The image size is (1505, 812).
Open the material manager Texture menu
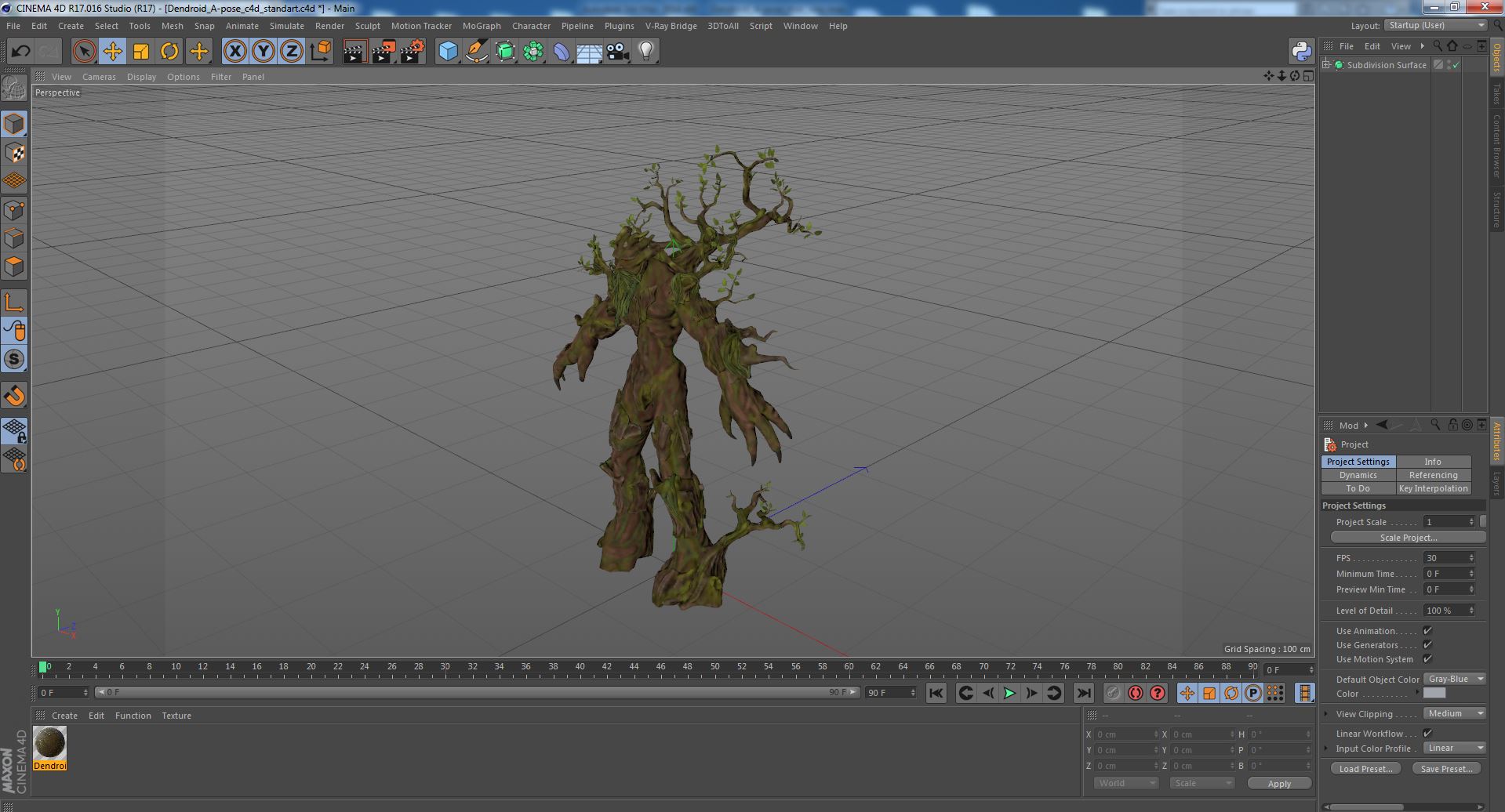pyautogui.click(x=176, y=716)
